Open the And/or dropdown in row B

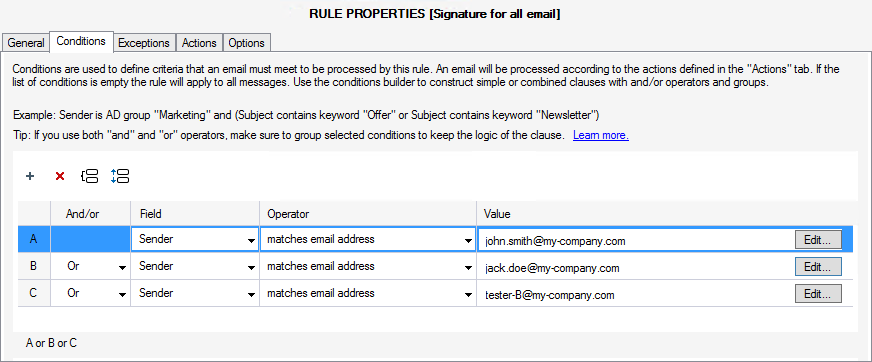(x=91, y=267)
